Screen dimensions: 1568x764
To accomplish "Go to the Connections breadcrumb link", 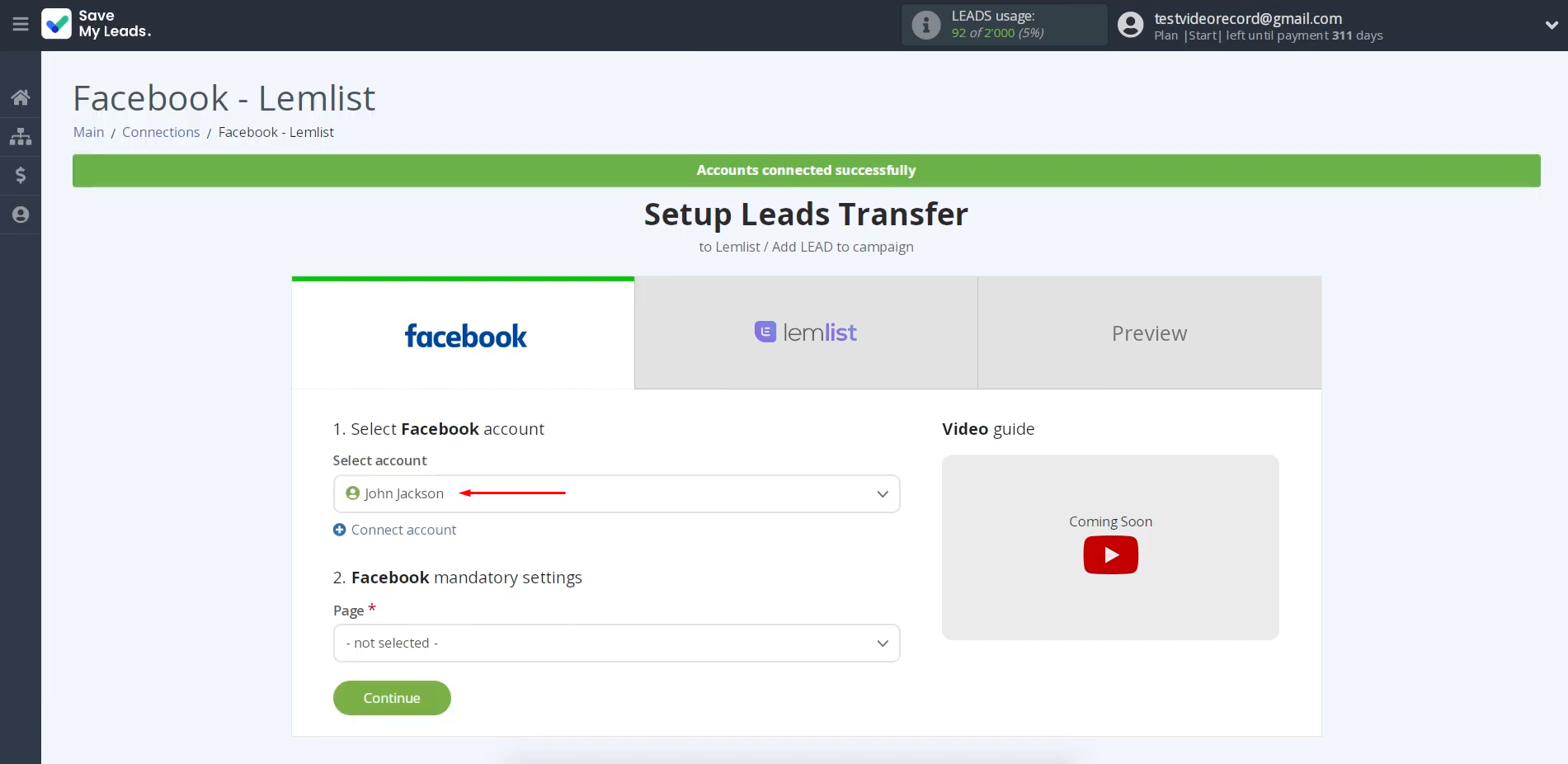I will 161,132.
